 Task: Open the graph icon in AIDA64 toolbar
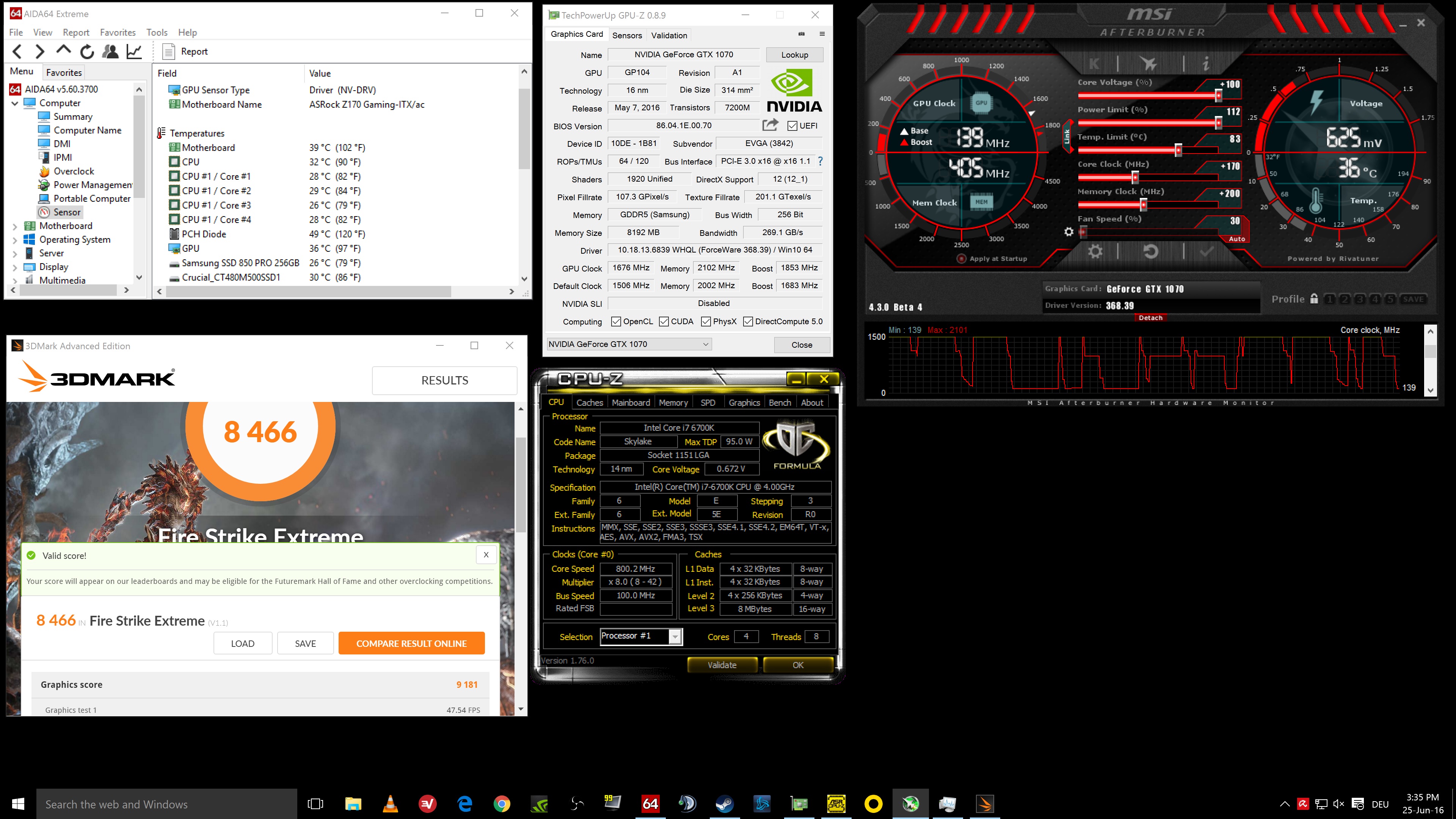[x=134, y=52]
